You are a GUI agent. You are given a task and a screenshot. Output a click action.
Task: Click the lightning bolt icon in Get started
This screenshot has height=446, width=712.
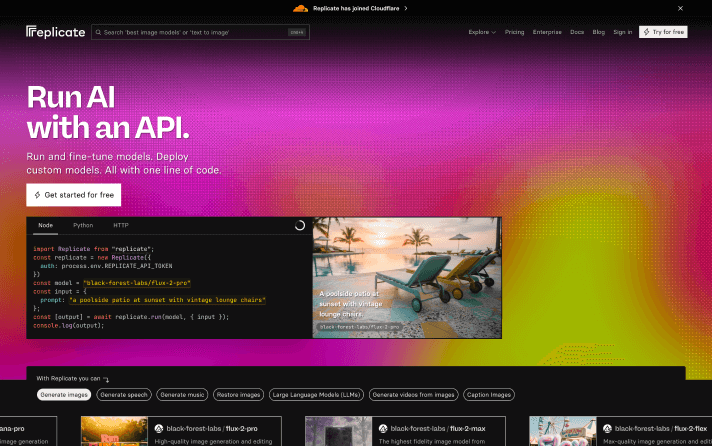coord(37,195)
